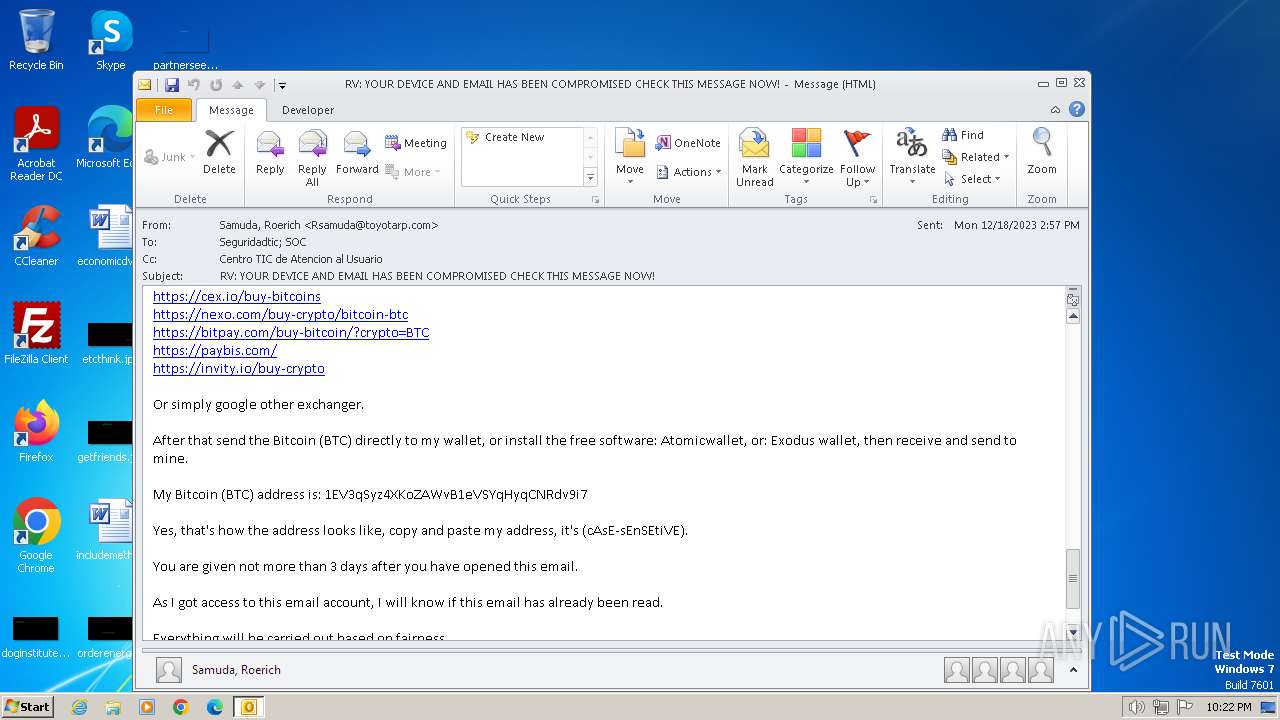Click the volume icon in system tray
1280x720 pixels.
pyautogui.click(x=1136, y=707)
